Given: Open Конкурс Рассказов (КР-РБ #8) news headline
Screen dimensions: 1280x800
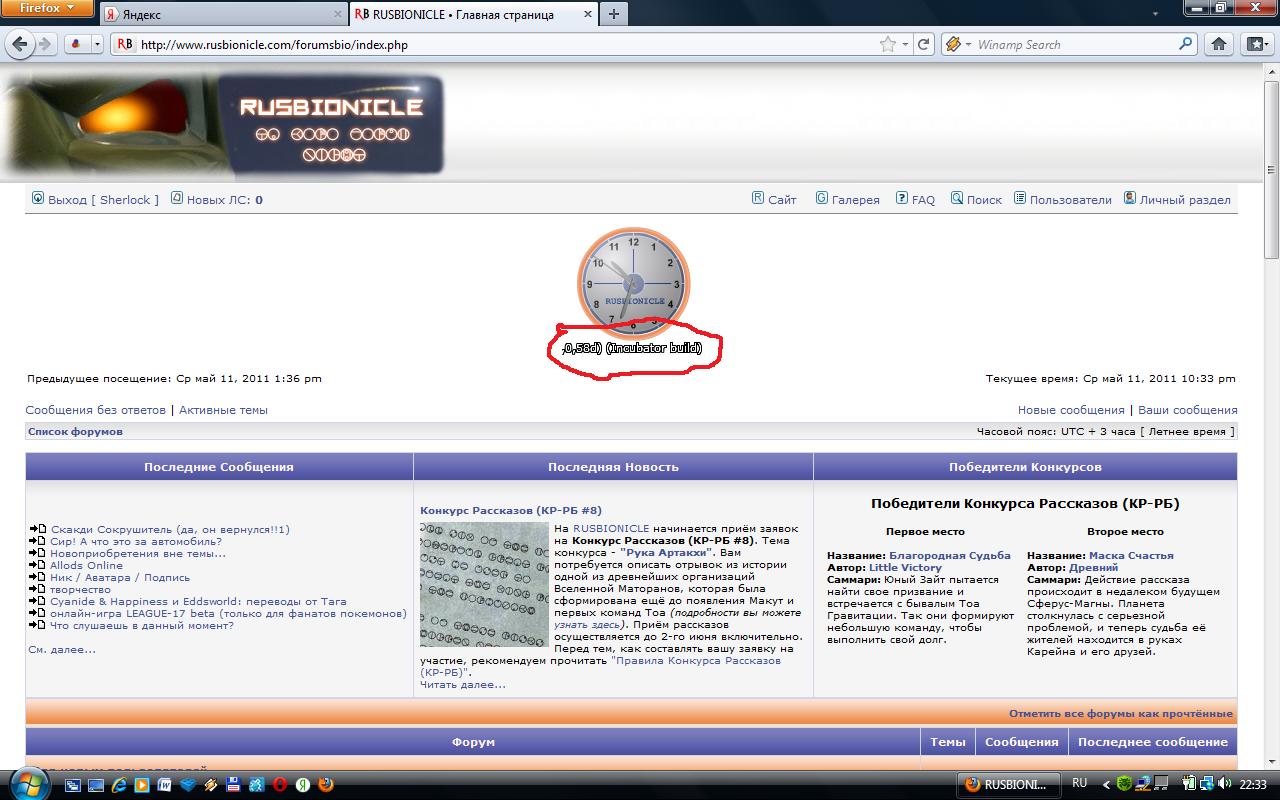Looking at the screenshot, I should [511, 511].
